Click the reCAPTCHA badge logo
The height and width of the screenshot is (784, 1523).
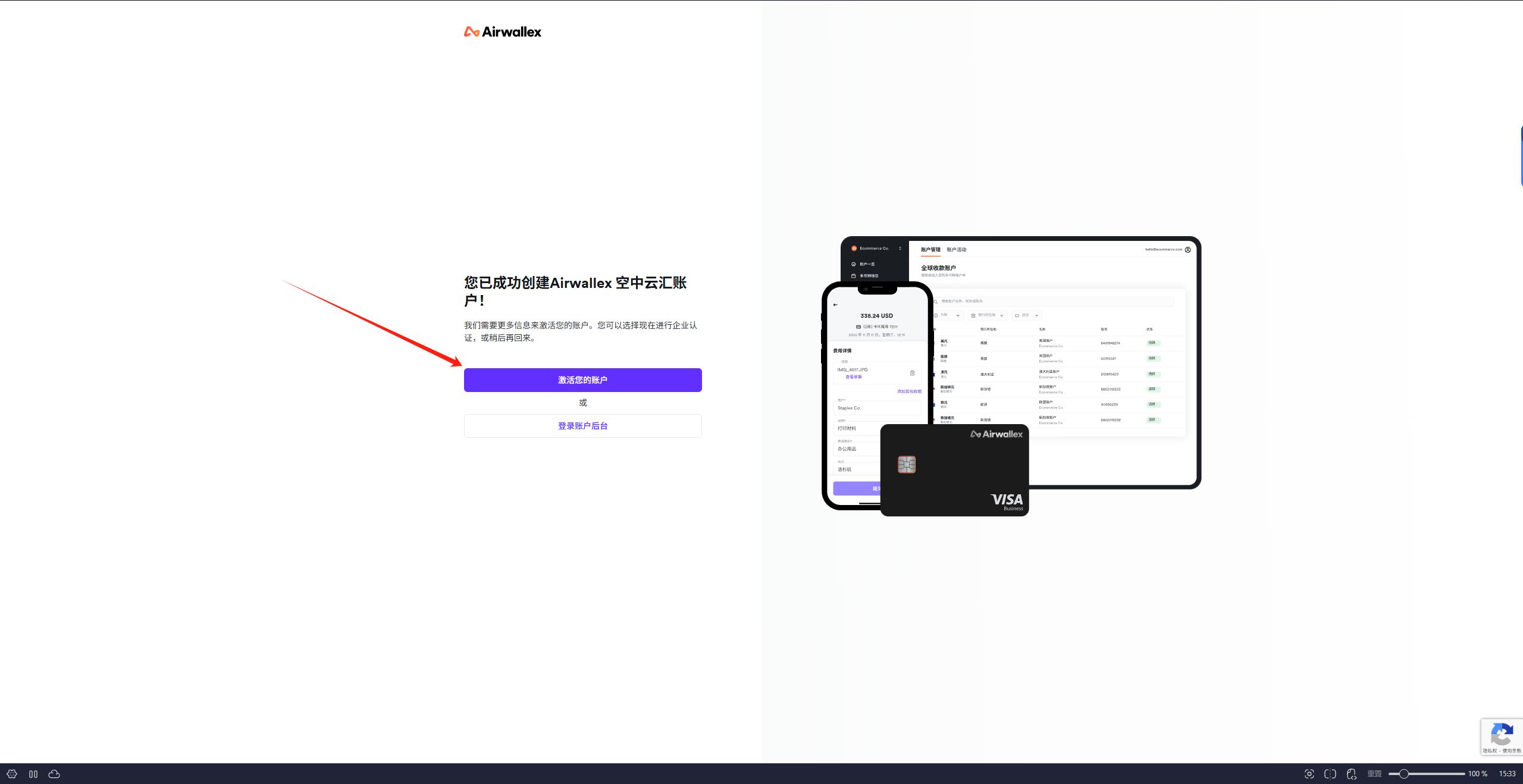(x=1502, y=734)
